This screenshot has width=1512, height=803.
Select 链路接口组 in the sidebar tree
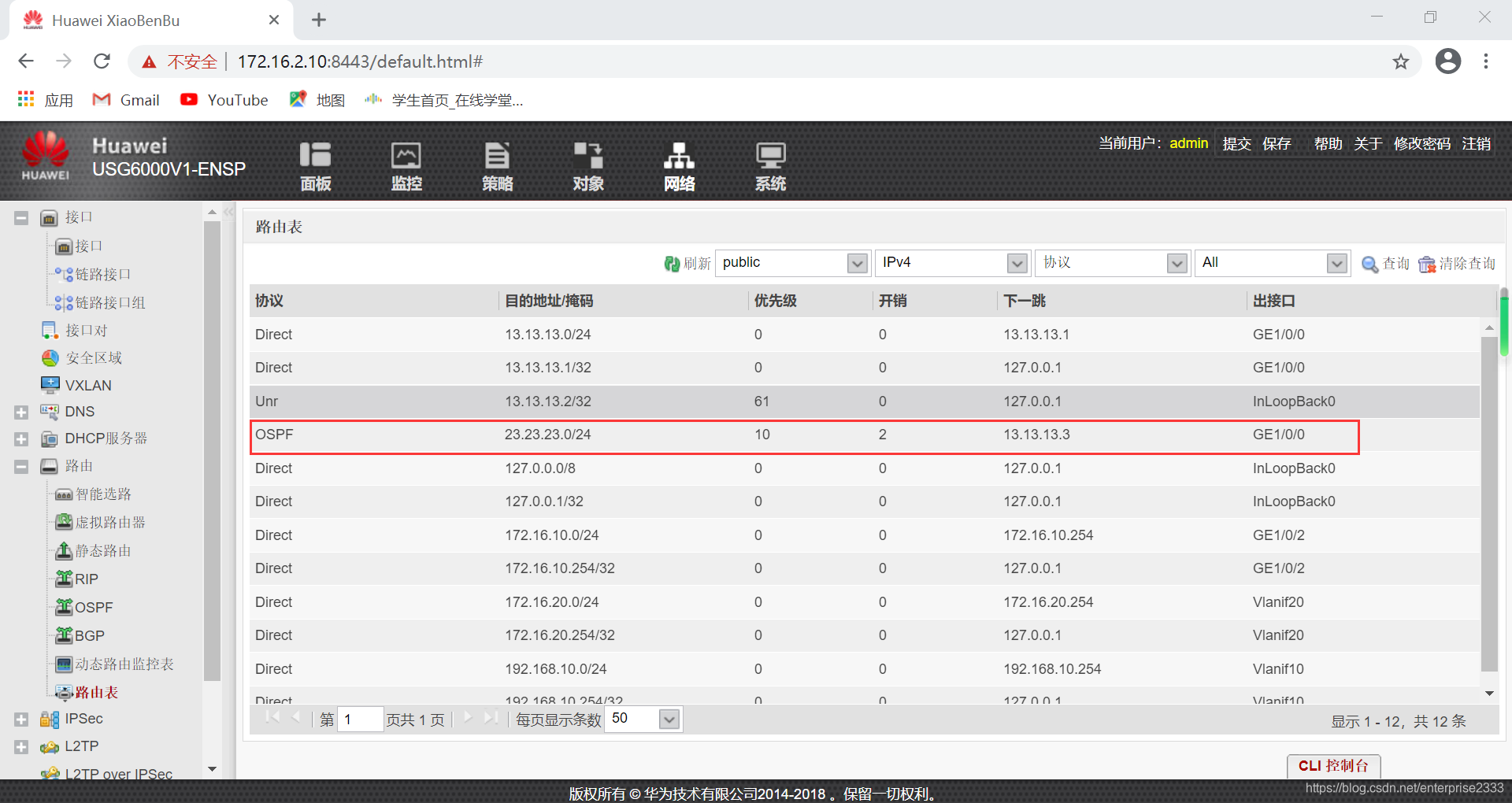click(x=110, y=302)
